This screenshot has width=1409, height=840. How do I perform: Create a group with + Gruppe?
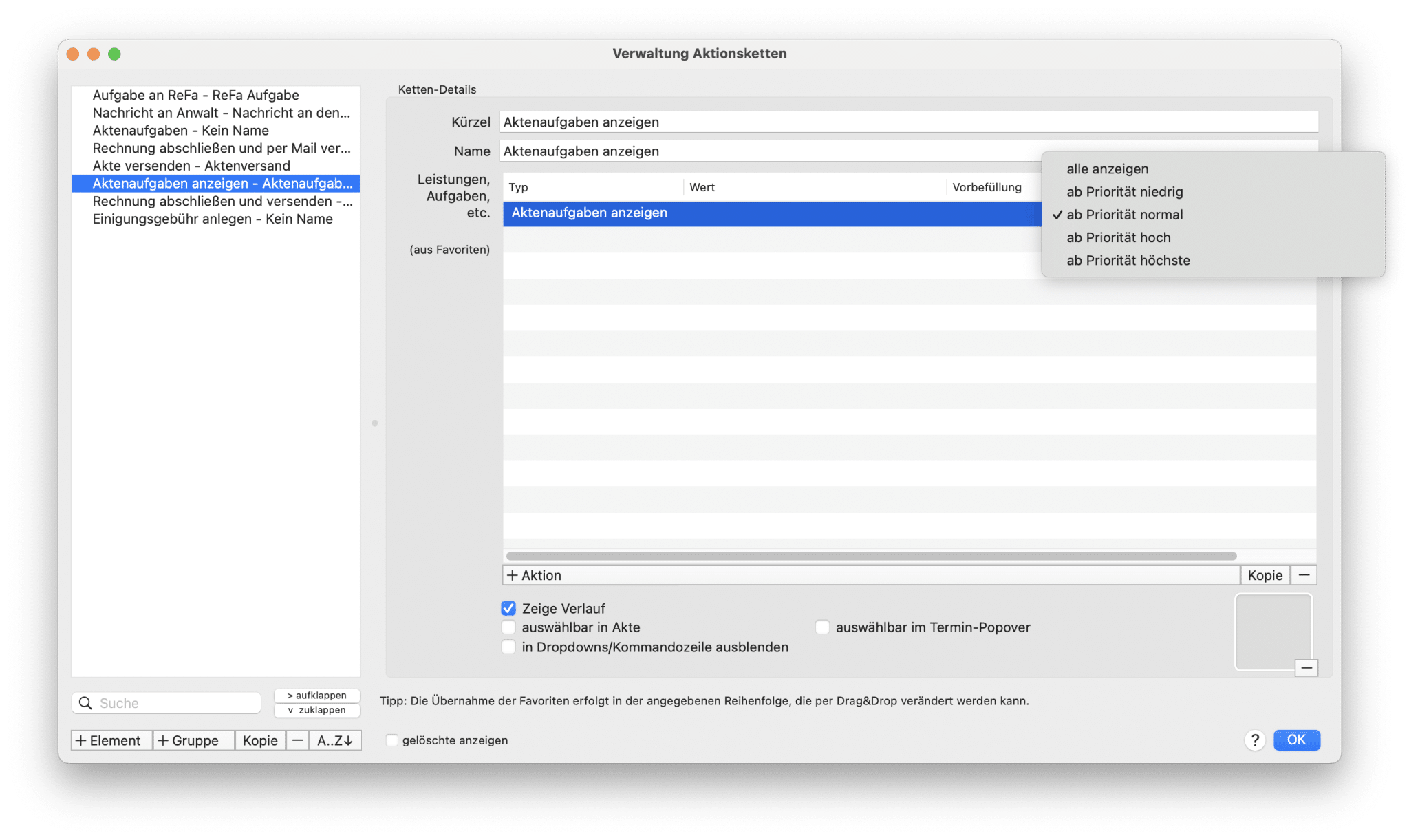pyautogui.click(x=193, y=740)
